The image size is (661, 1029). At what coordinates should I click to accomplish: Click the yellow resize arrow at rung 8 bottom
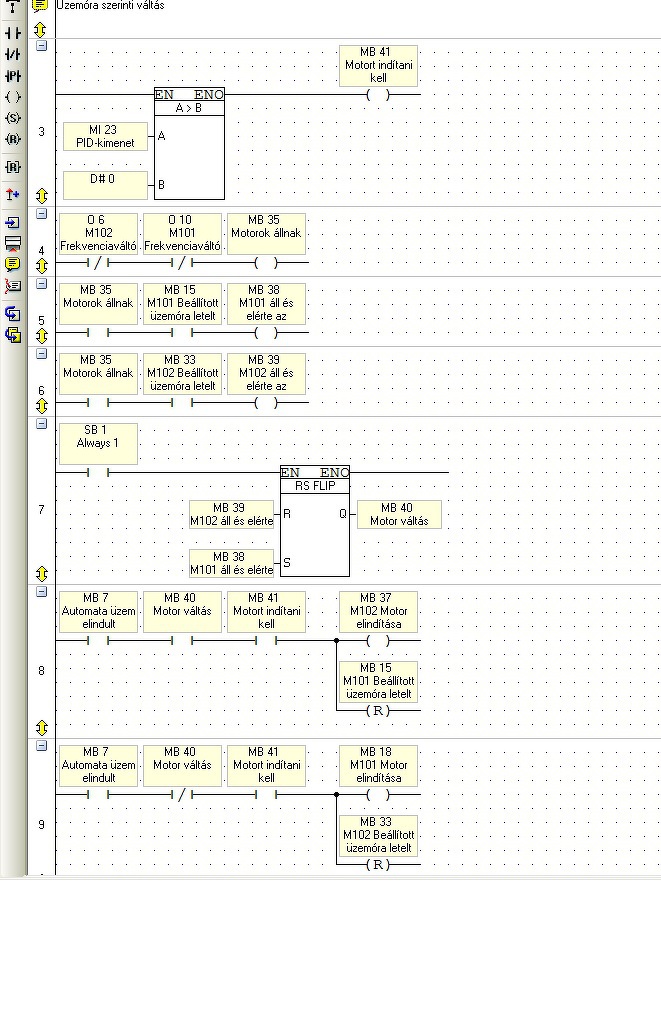tap(41, 728)
